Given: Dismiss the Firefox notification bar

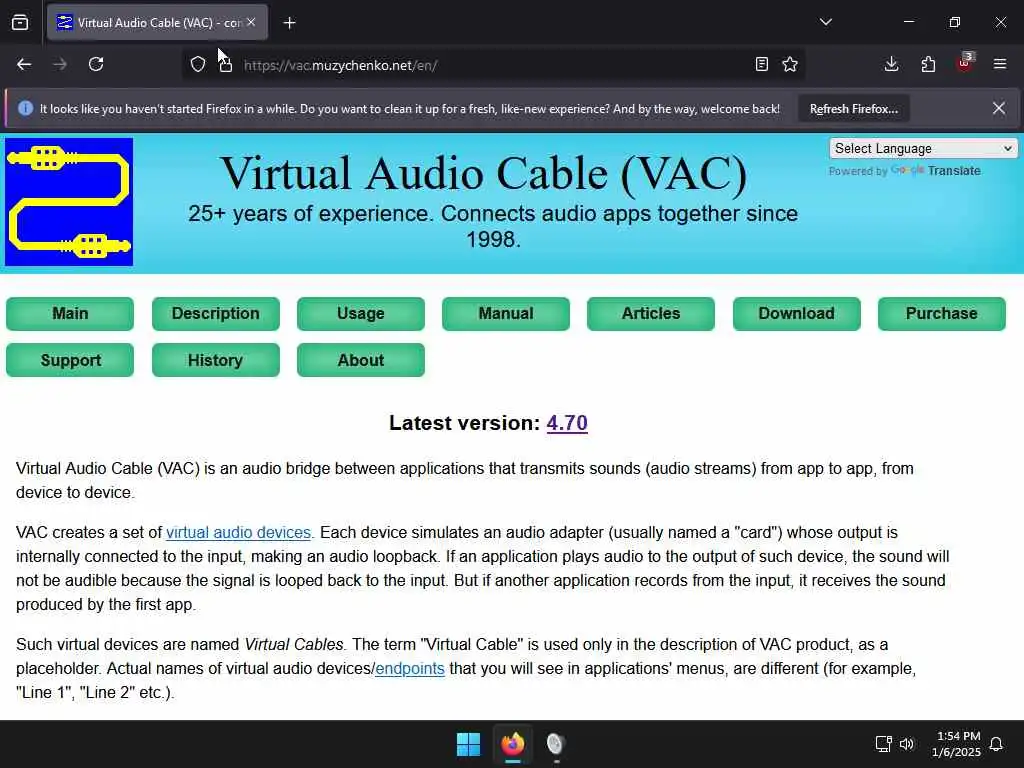Looking at the screenshot, I should pyautogui.click(x=999, y=108).
